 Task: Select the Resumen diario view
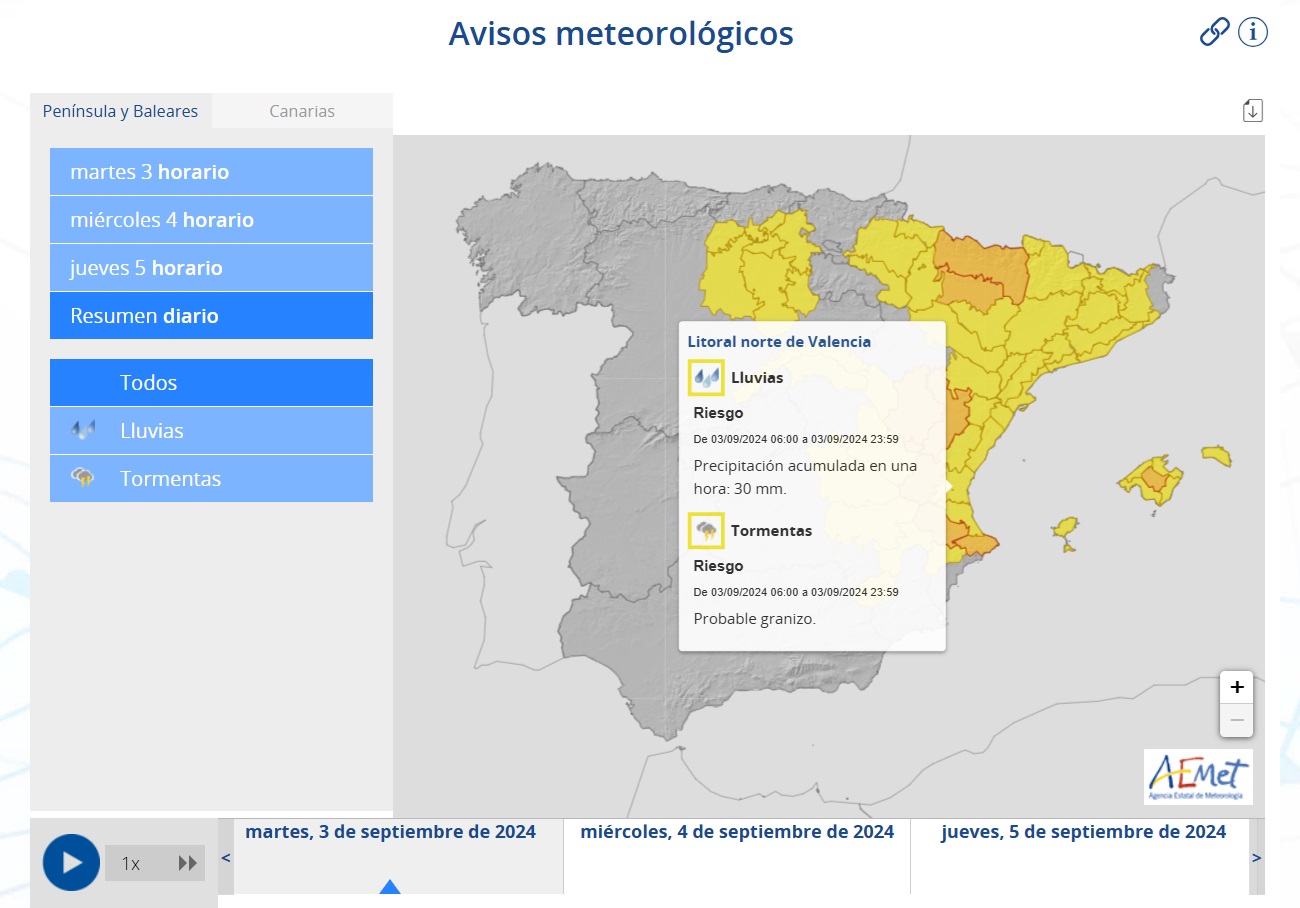[x=211, y=315]
